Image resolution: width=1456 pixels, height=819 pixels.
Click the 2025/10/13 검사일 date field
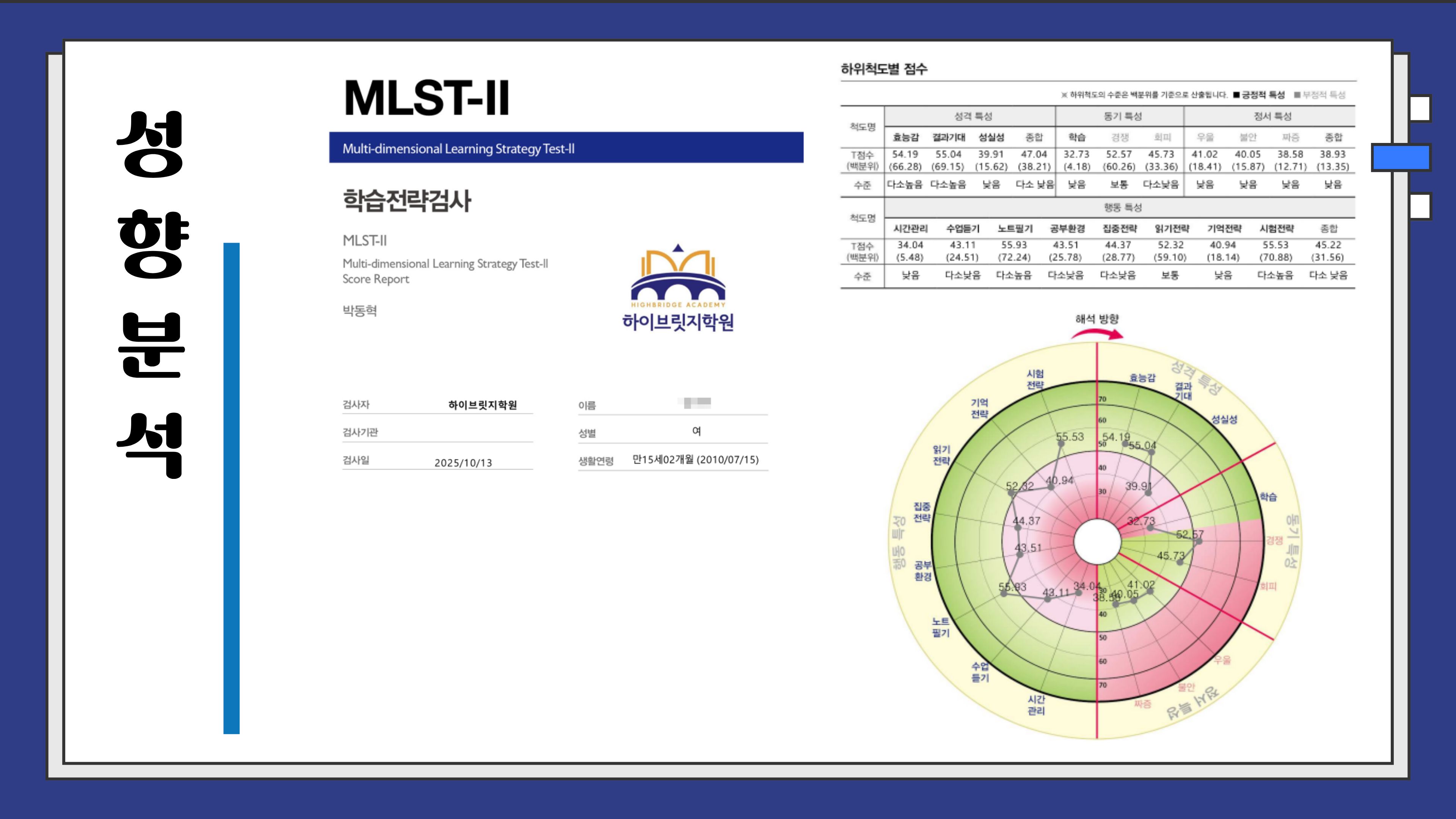click(x=463, y=462)
